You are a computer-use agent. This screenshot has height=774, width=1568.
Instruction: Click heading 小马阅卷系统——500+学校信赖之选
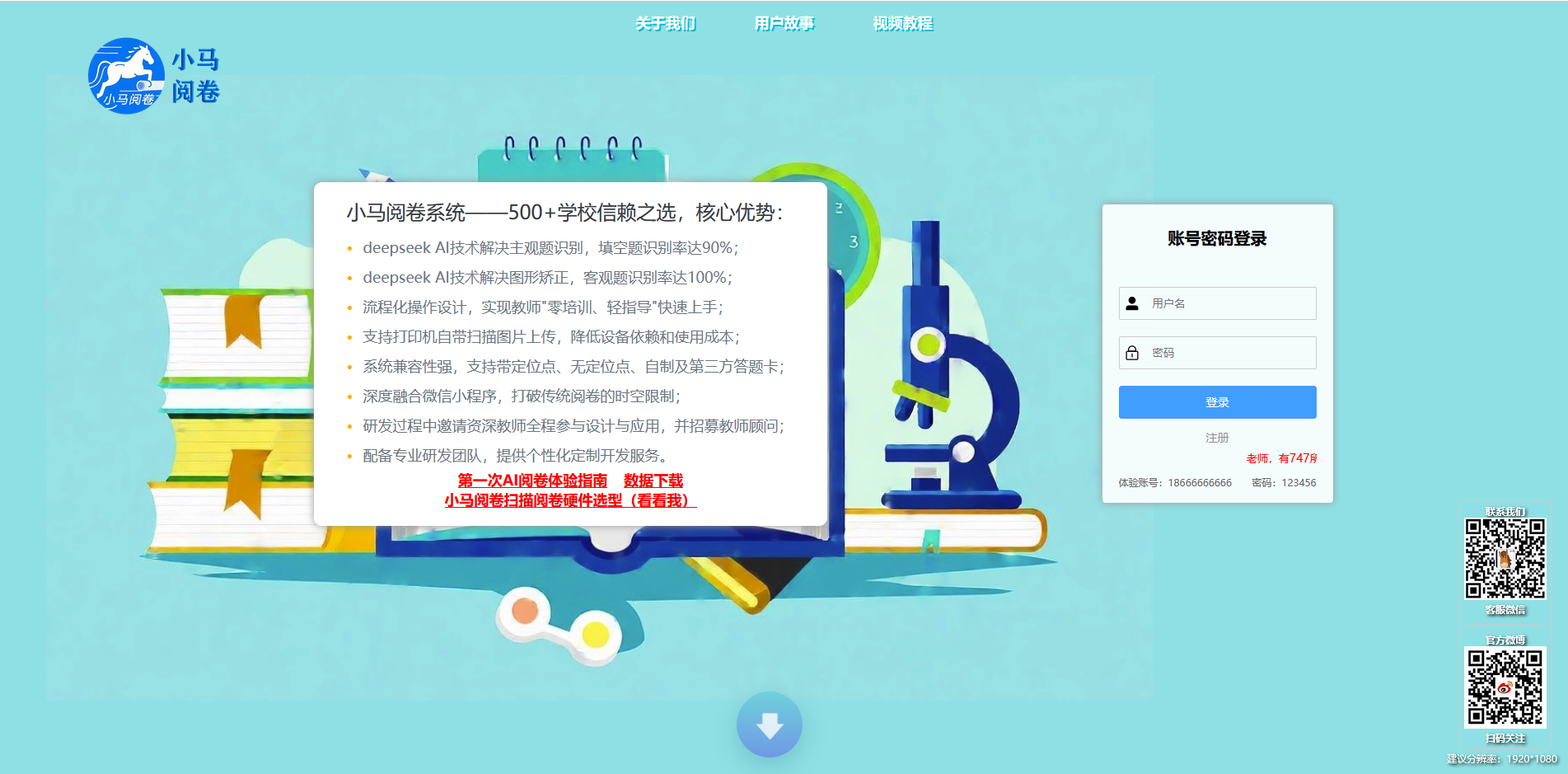tap(564, 213)
